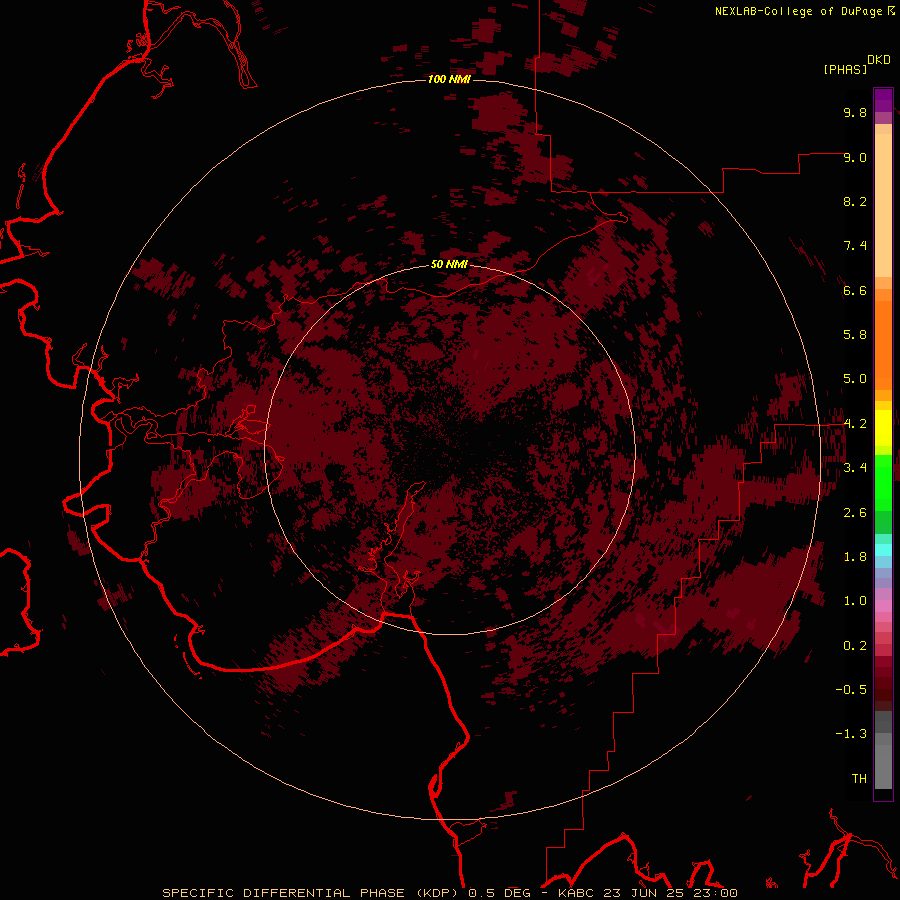The width and height of the screenshot is (900, 900).
Task: Pick the light peach color bar segment
Action: pos(883,205)
